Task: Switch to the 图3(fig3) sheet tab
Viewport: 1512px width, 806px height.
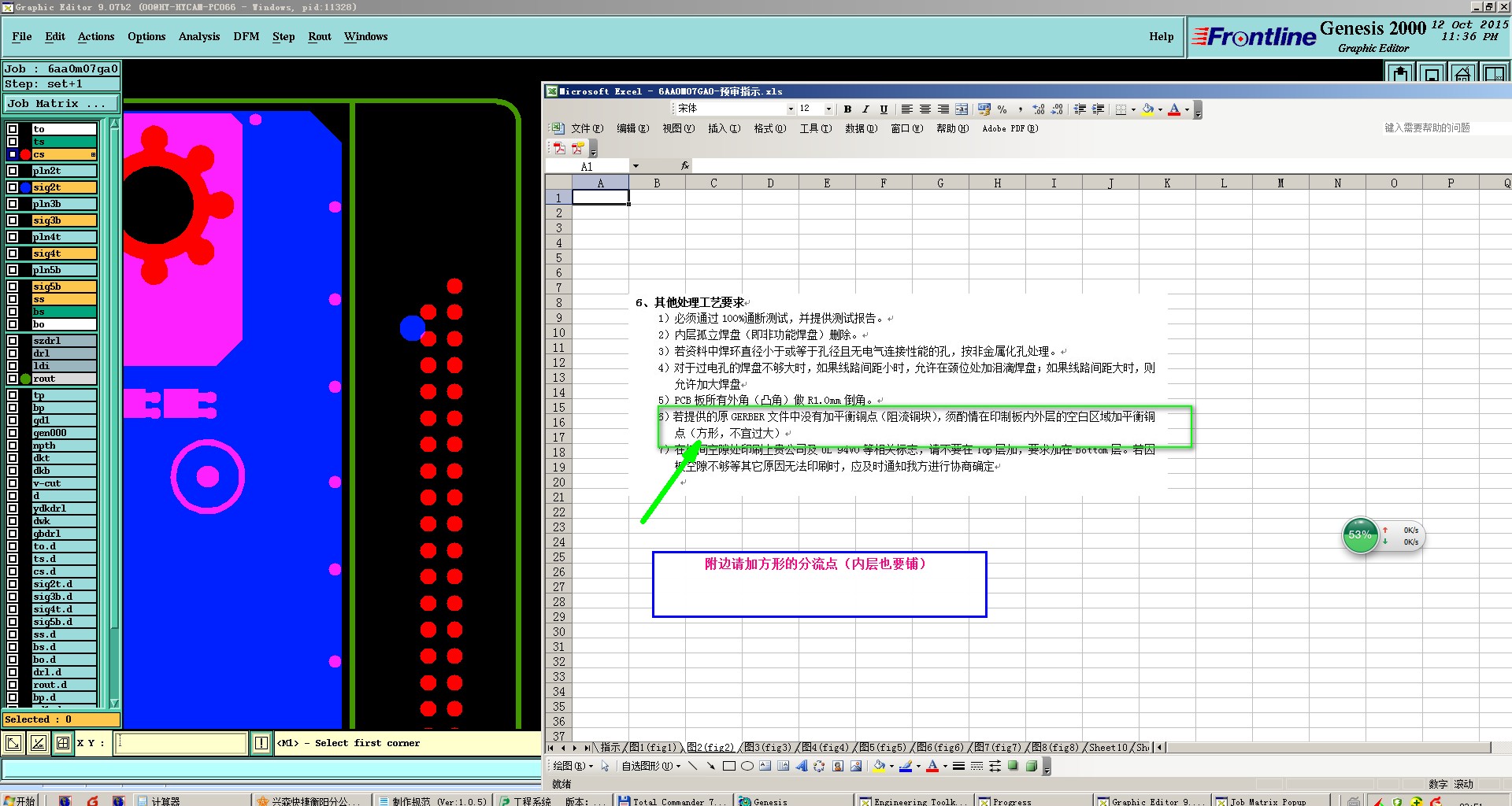Action: click(767, 747)
